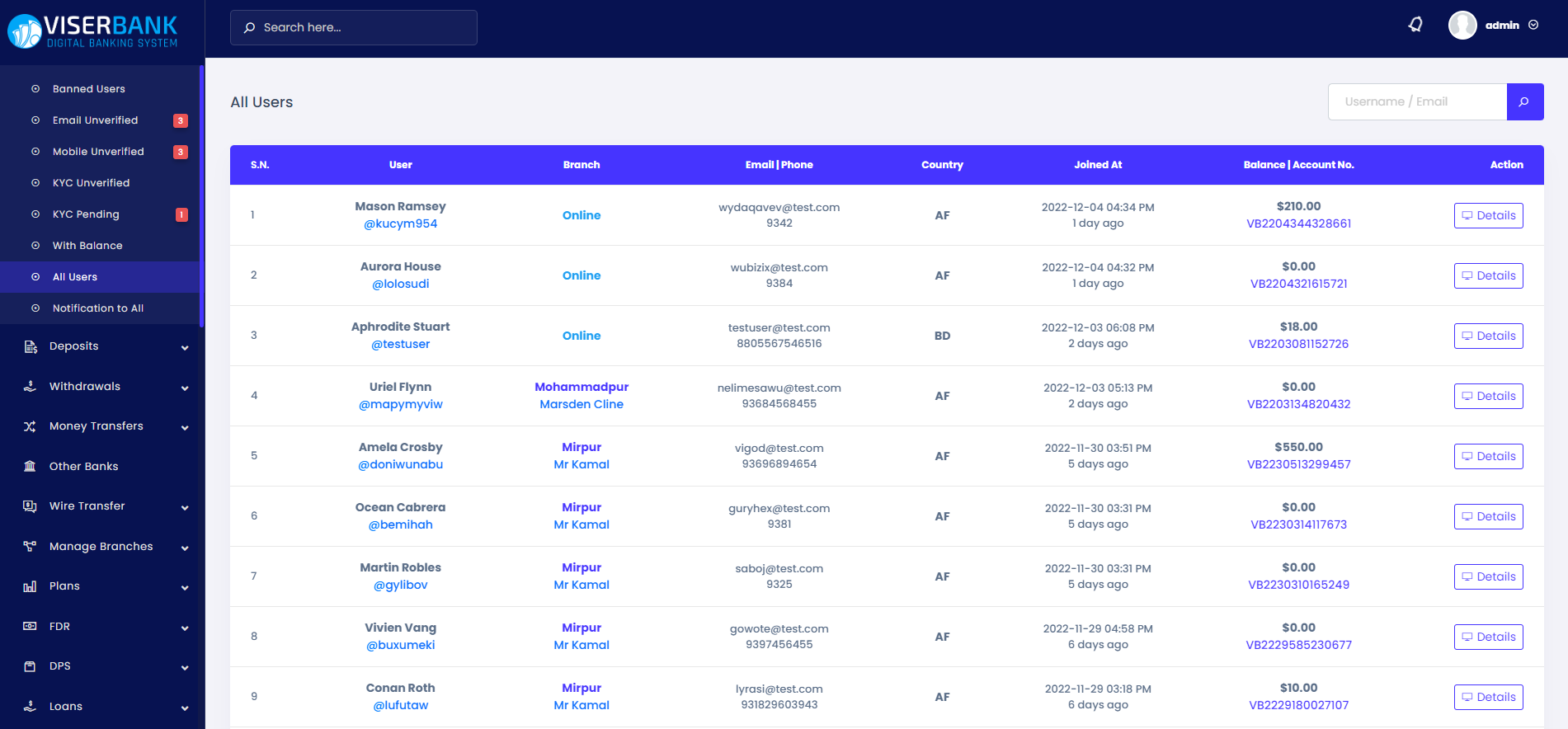Click the Deposits sidebar icon
Viewport: 1568px width, 729px height.
point(30,346)
